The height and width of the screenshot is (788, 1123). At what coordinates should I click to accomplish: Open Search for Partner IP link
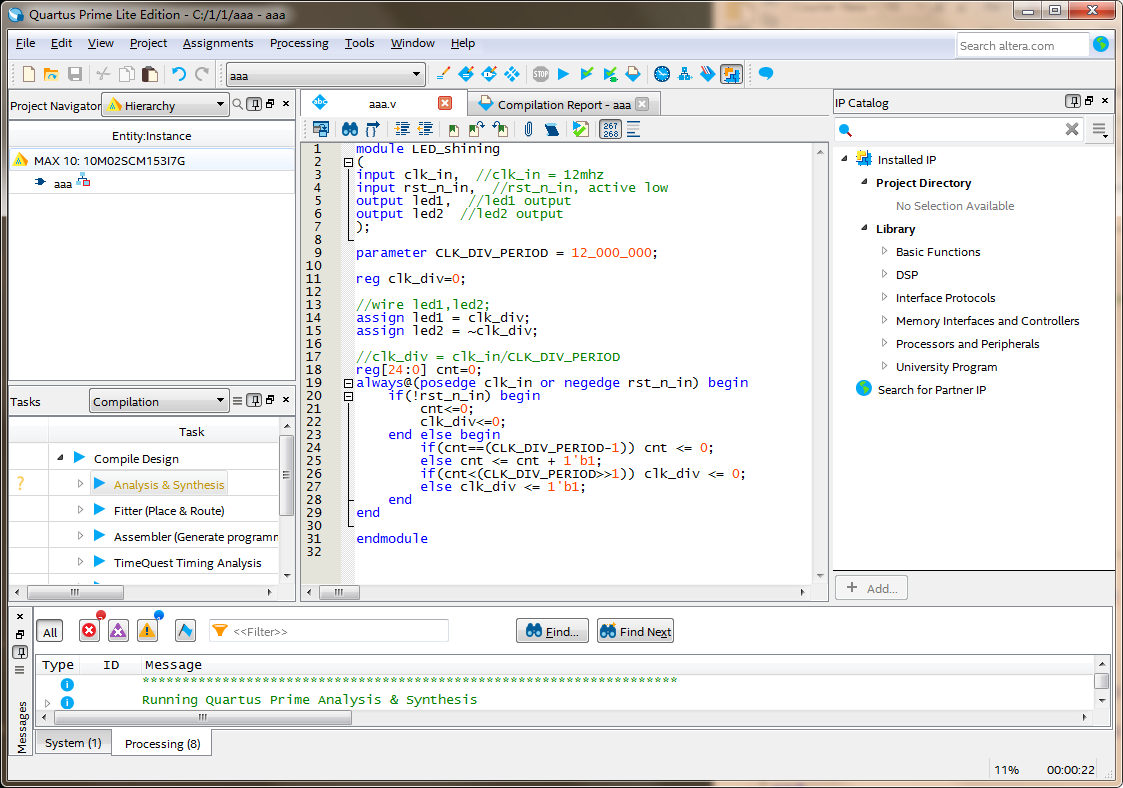coord(931,390)
